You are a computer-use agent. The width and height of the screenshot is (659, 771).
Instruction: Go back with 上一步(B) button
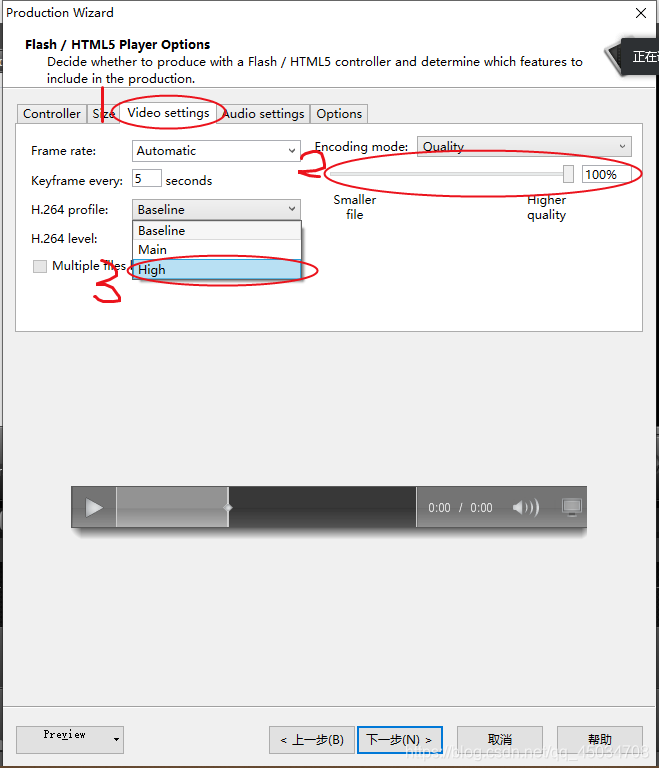coord(312,740)
